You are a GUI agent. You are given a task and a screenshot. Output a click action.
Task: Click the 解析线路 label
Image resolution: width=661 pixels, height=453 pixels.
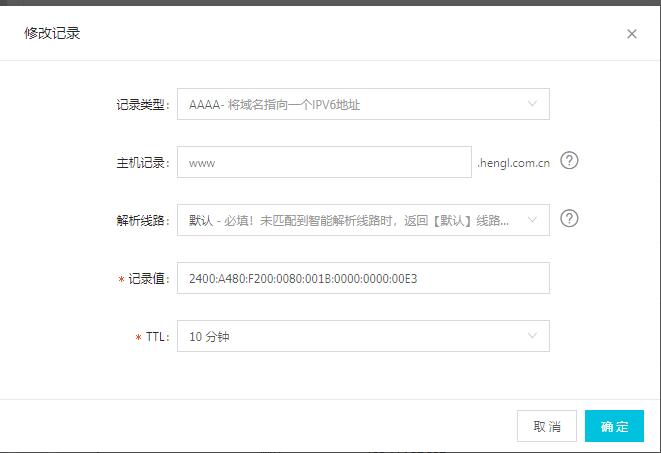coord(143,220)
